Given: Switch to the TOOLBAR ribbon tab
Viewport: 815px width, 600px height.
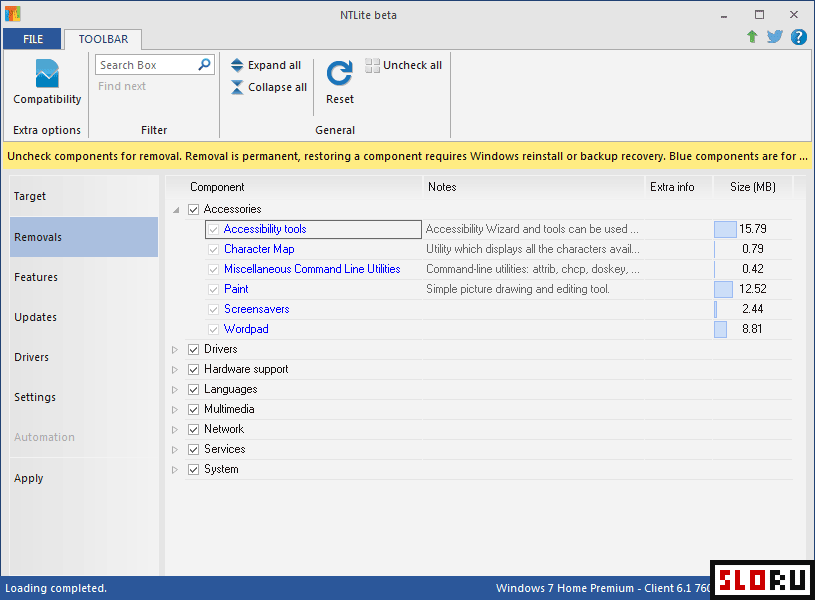Looking at the screenshot, I should (x=103, y=39).
